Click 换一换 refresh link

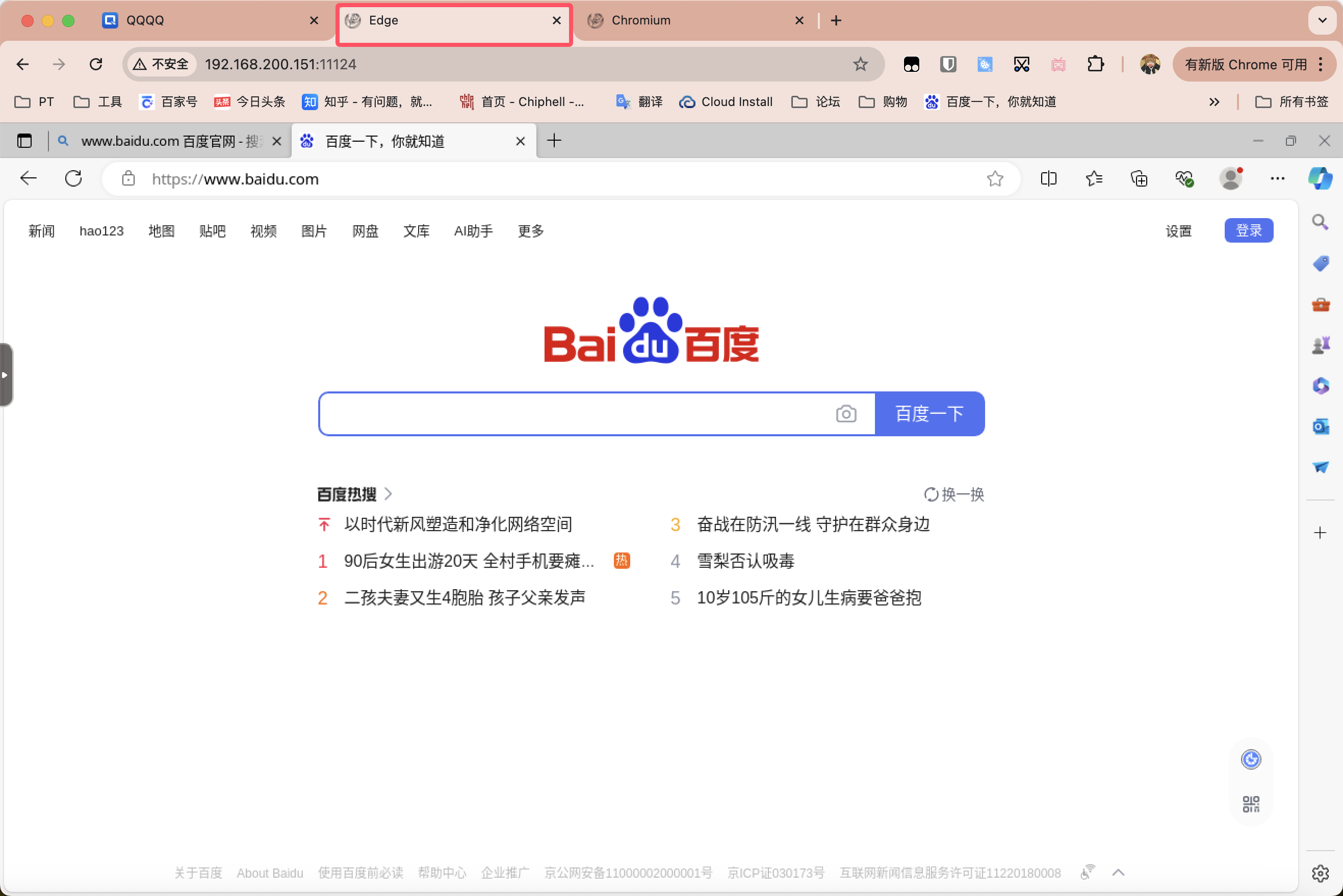click(x=954, y=494)
